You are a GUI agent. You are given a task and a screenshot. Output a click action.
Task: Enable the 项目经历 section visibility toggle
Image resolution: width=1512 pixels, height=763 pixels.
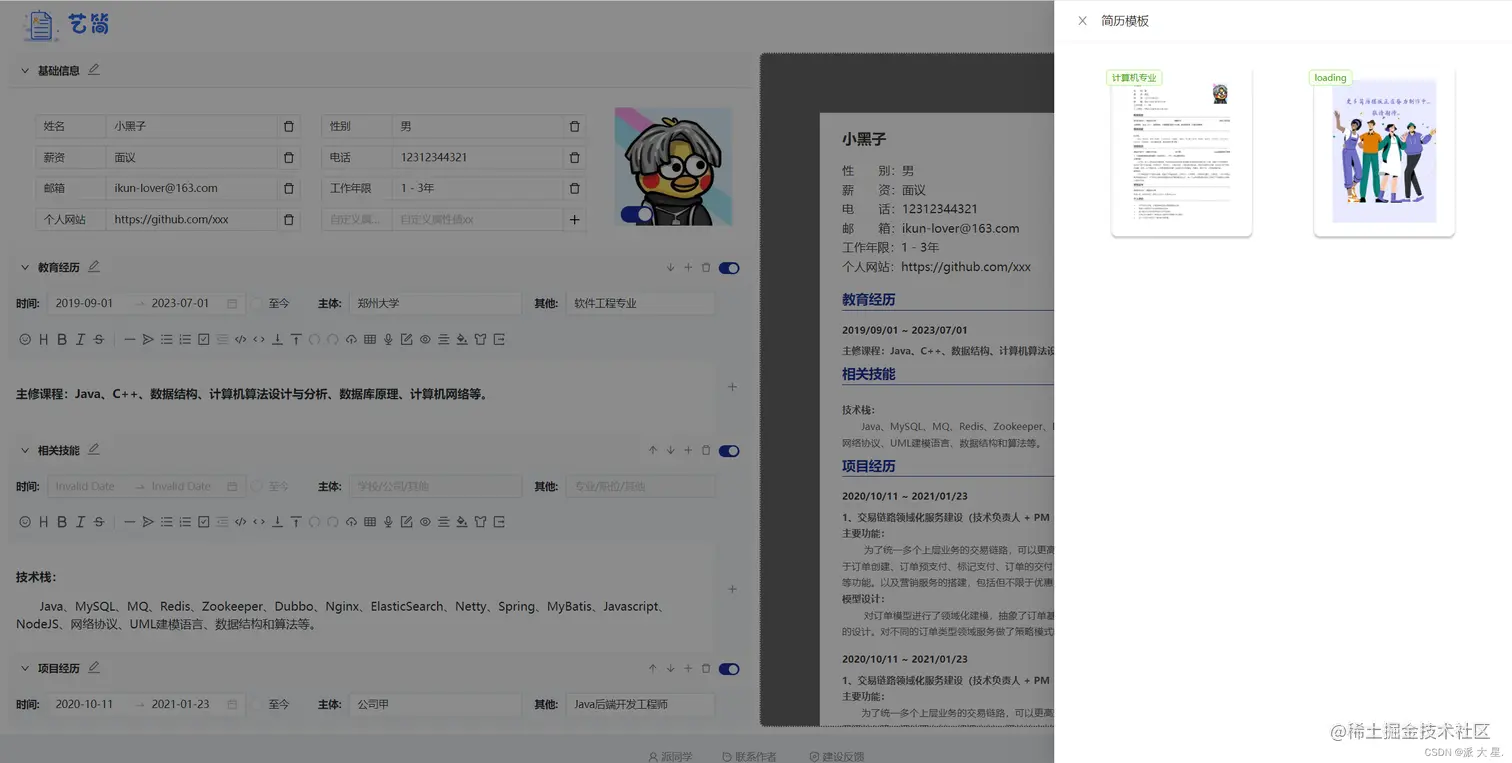pos(728,668)
